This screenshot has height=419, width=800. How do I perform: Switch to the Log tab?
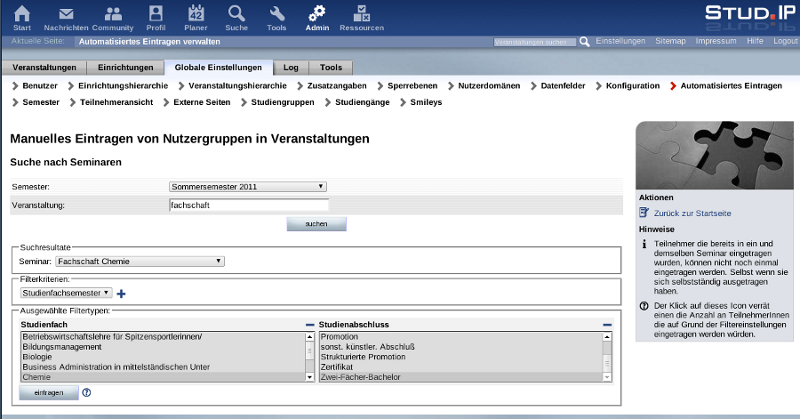click(x=290, y=68)
